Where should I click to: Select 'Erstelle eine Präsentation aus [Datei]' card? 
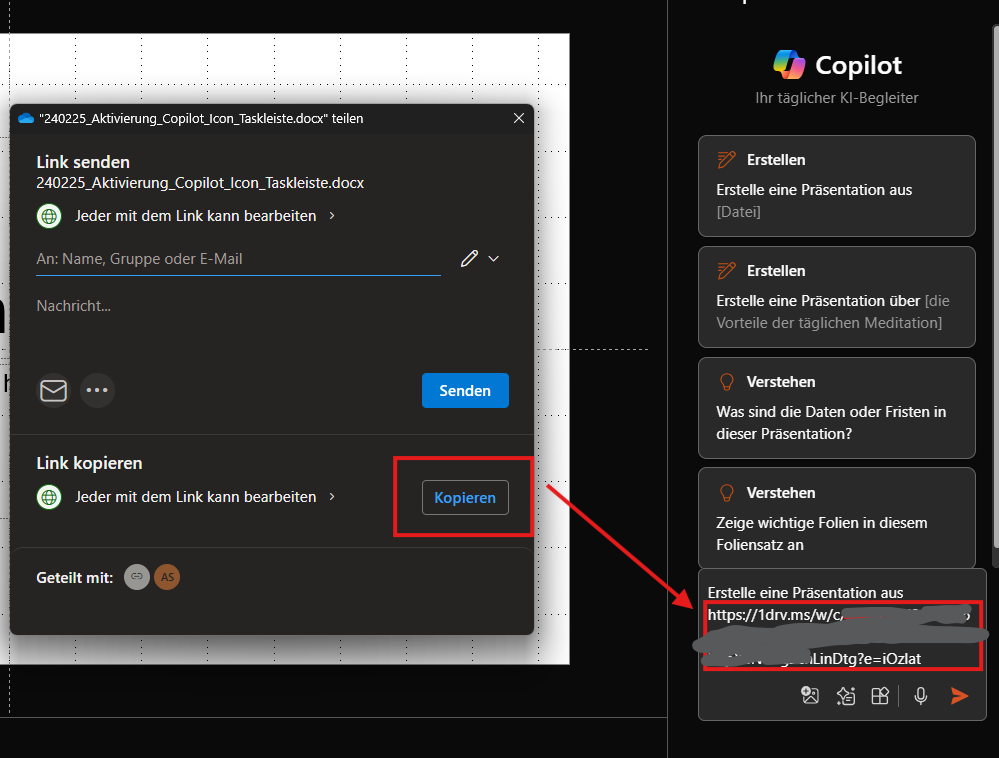pos(837,186)
